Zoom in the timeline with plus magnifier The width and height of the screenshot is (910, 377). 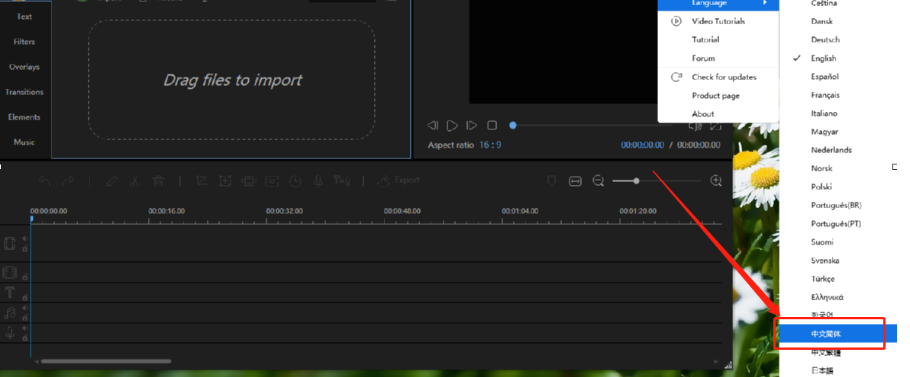(716, 181)
